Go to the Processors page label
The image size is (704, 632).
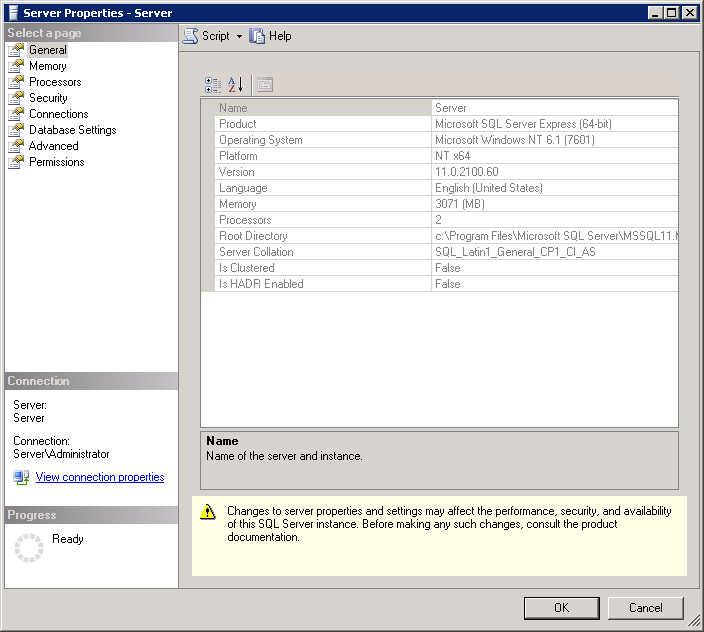click(x=55, y=82)
